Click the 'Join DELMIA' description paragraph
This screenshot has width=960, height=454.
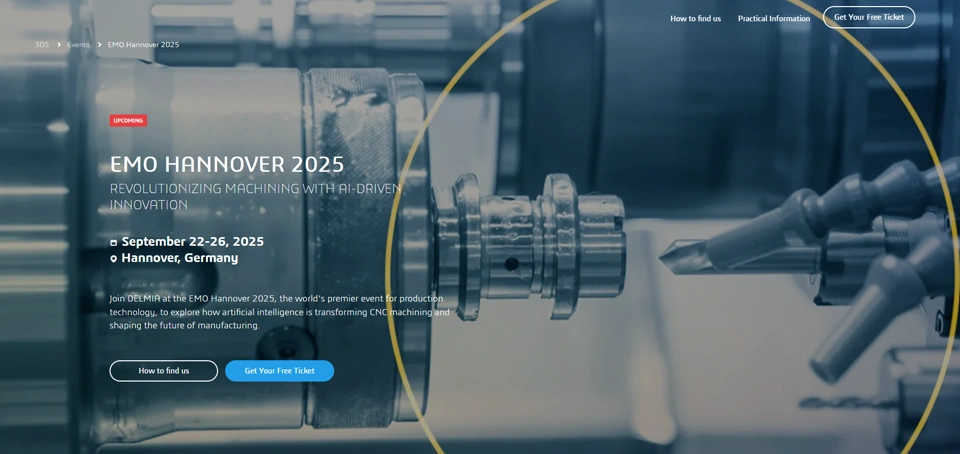coord(279,311)
